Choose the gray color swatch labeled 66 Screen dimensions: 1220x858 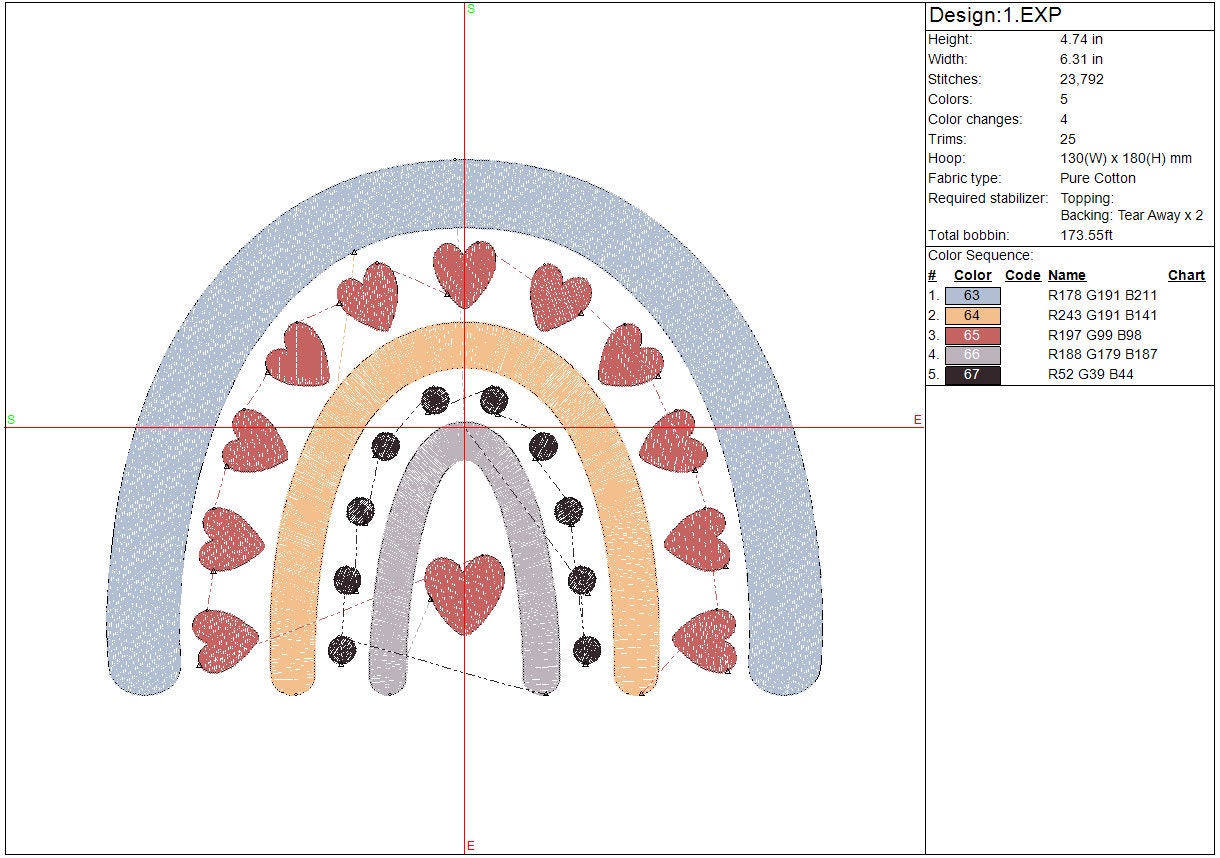(972, 355)
